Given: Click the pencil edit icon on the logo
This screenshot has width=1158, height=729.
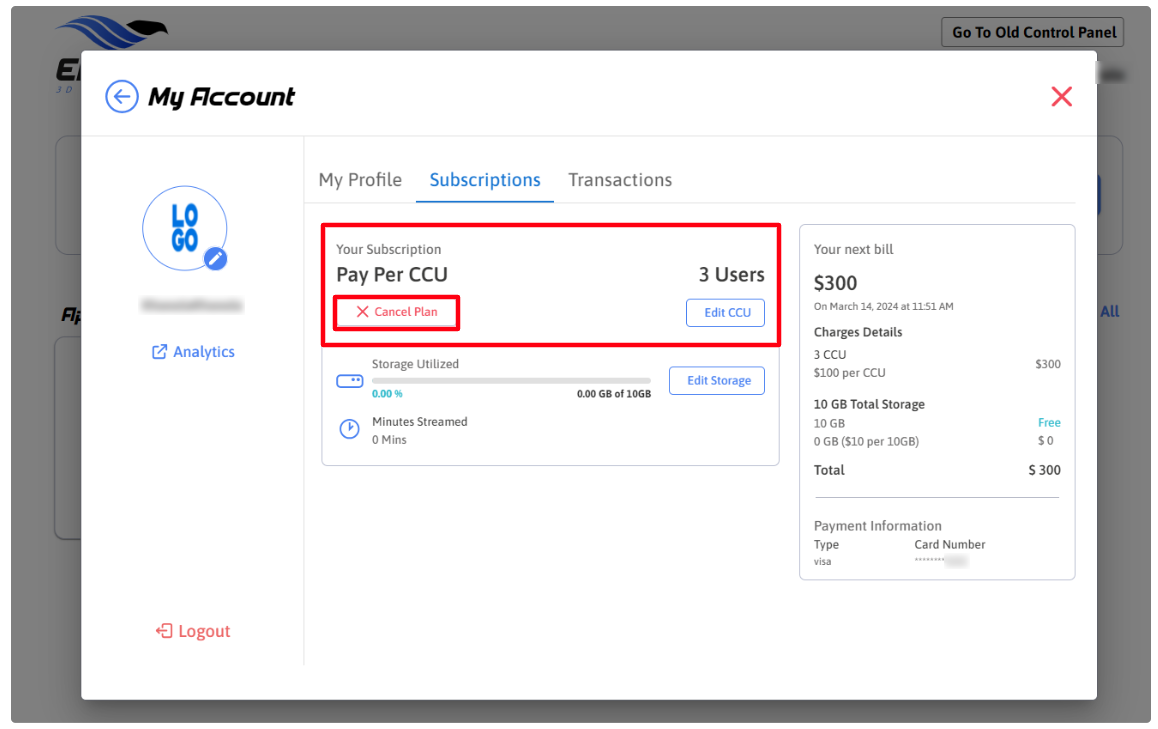Looking at the screenshot, I should pos(215,259).
